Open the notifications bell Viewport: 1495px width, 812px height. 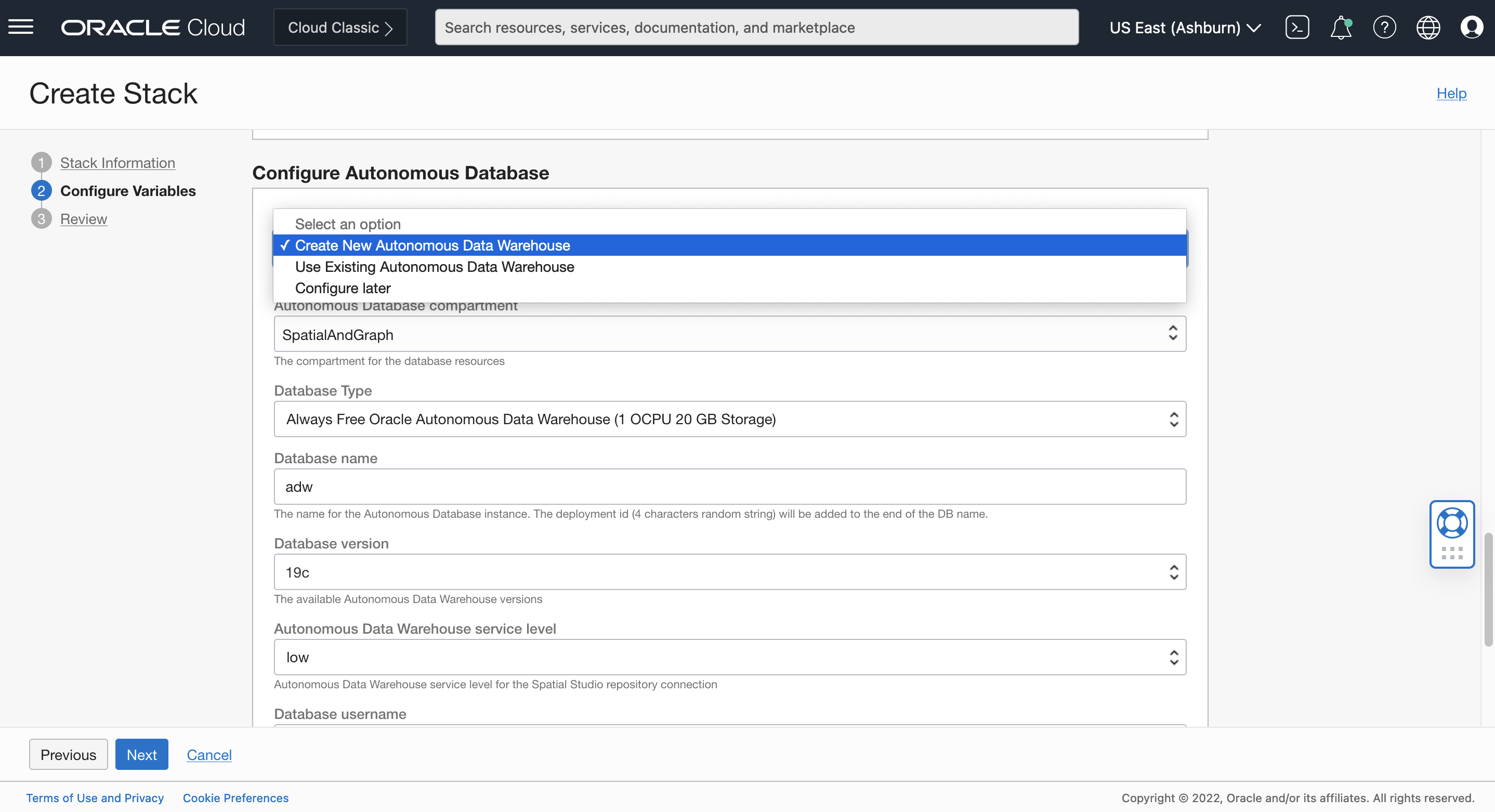(x=1341, y=27)
